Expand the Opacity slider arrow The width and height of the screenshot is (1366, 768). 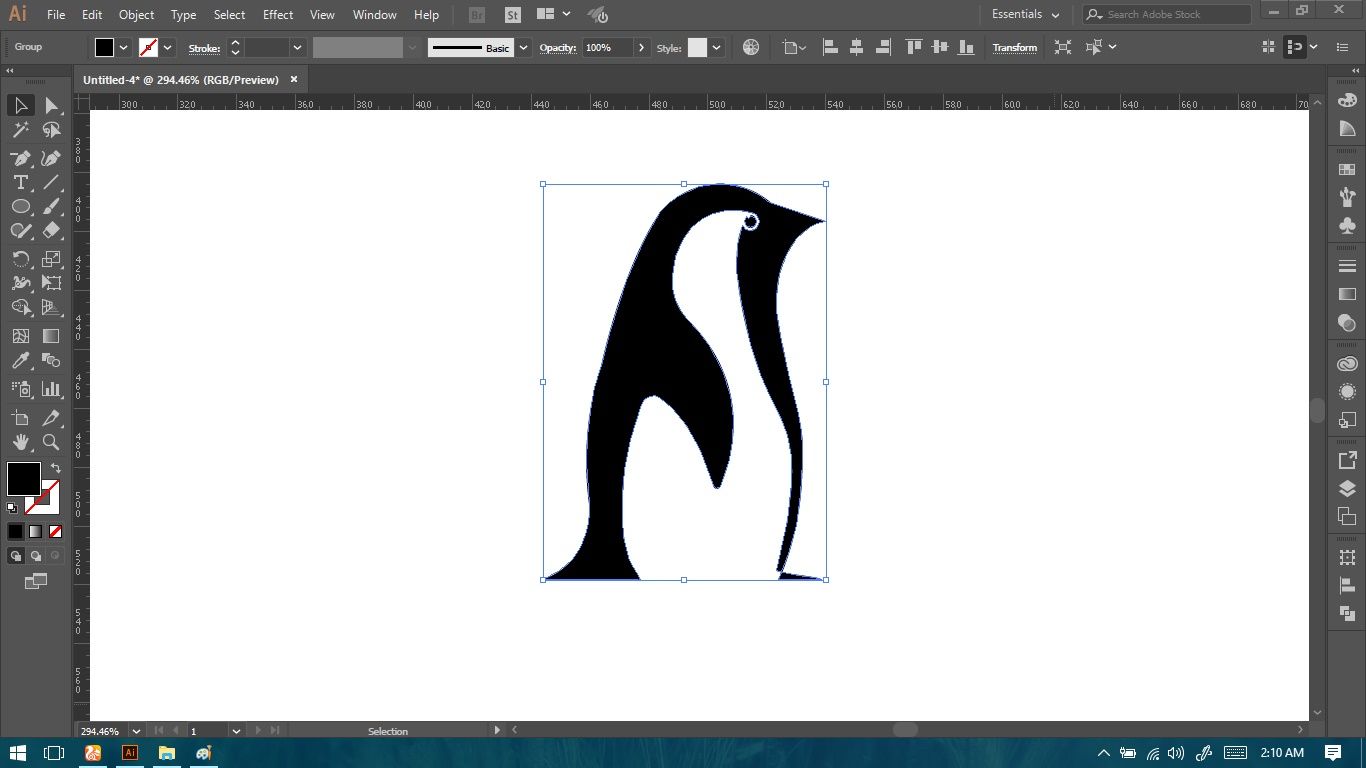[640, 47]
